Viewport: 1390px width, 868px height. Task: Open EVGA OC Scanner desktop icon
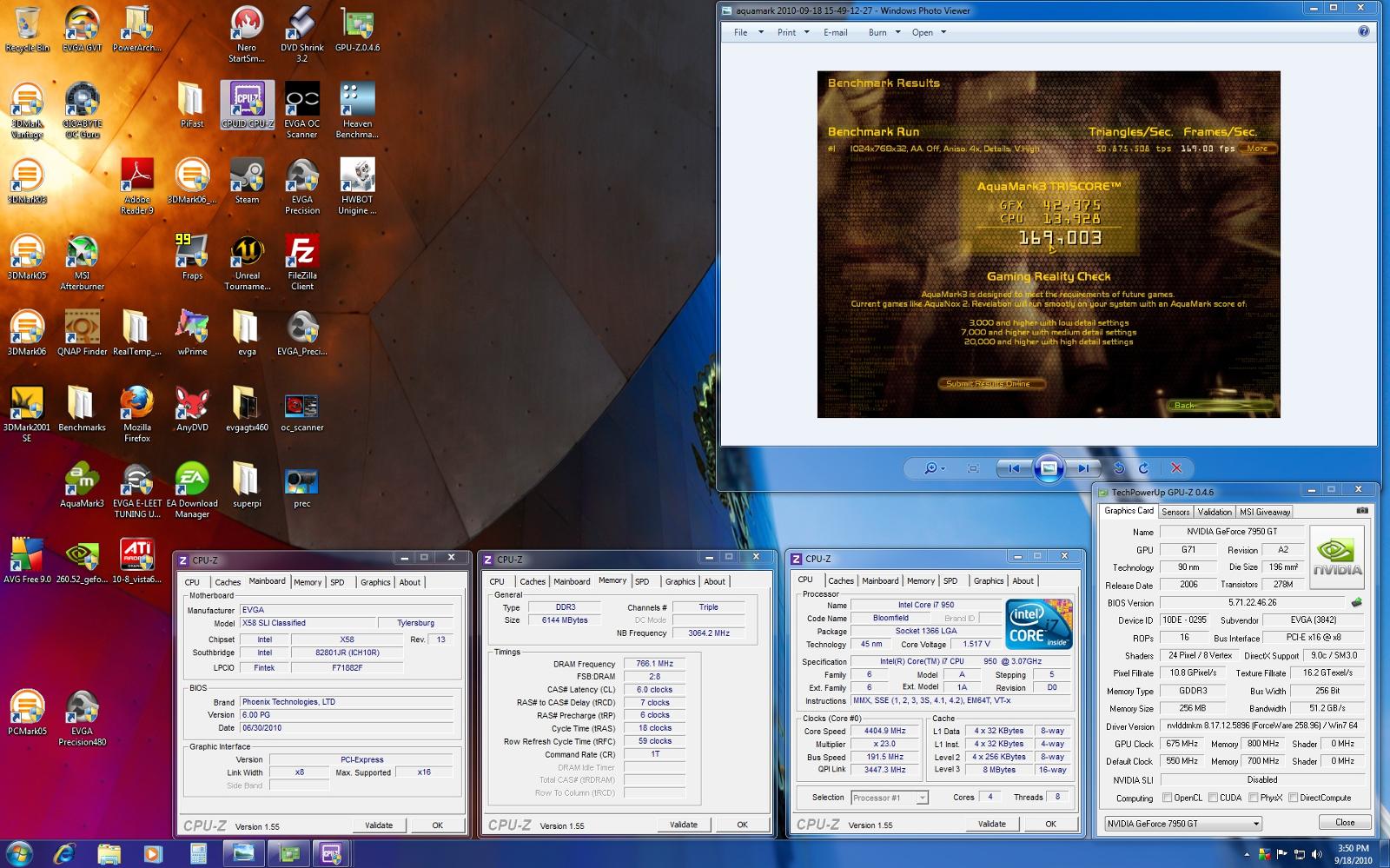tap(301, 110)
